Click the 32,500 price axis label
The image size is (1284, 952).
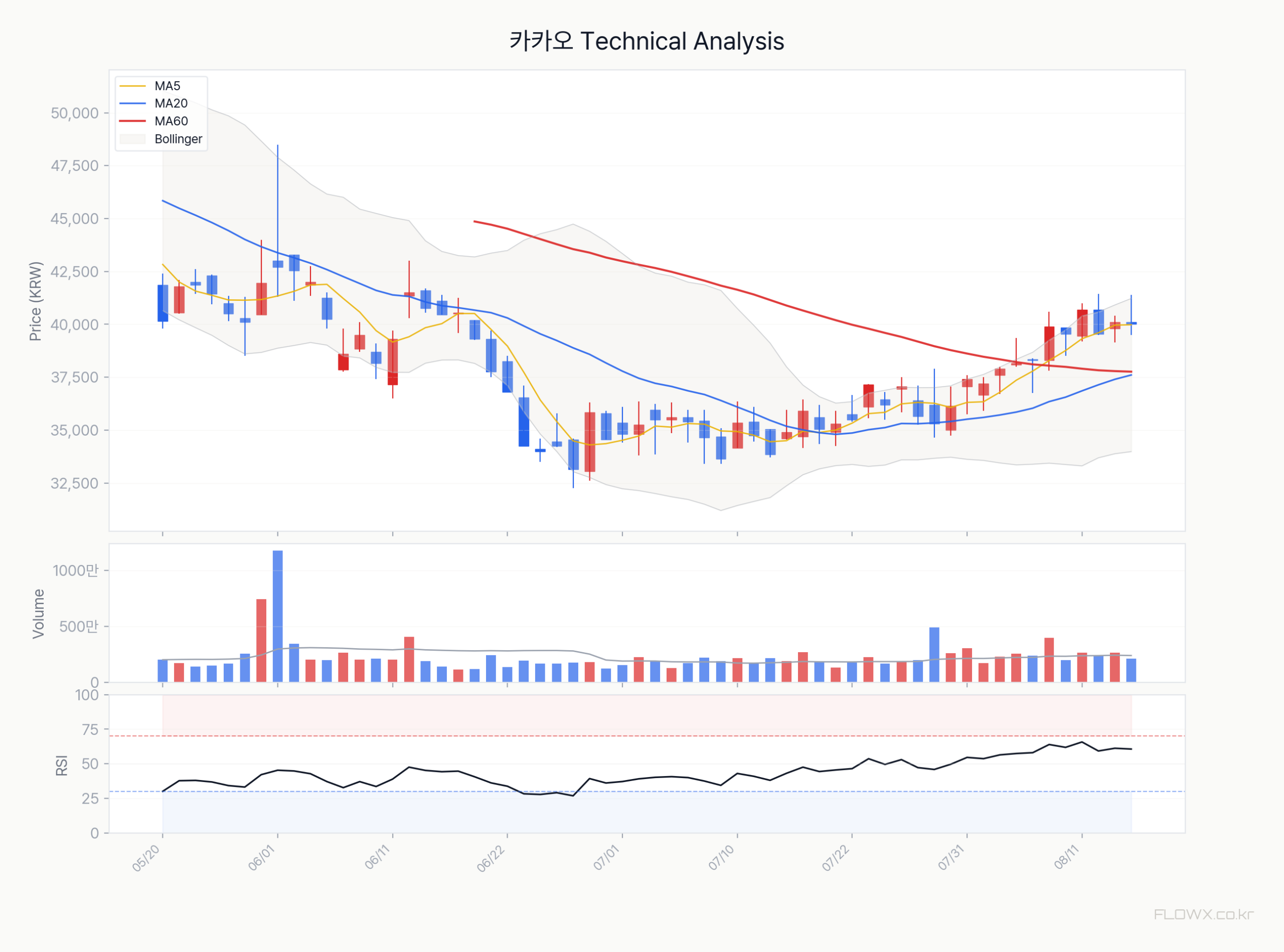click(74, 483)
